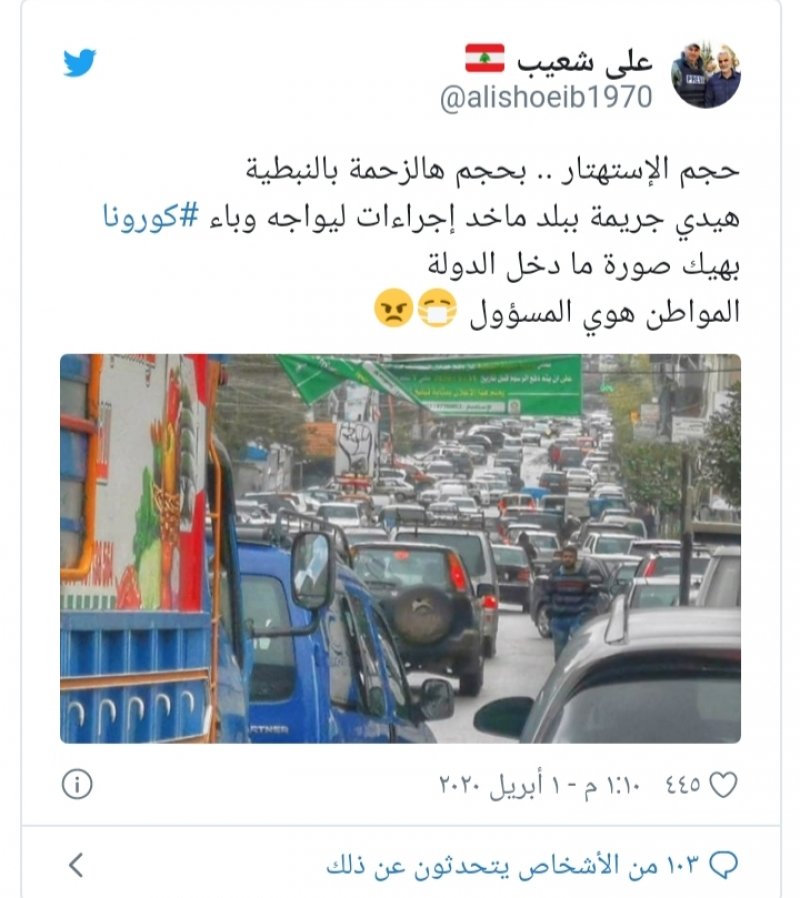Like the tweet with heart icon
Image resolution: width=800 pixels, height=898 pixels.
pos(723,785)
